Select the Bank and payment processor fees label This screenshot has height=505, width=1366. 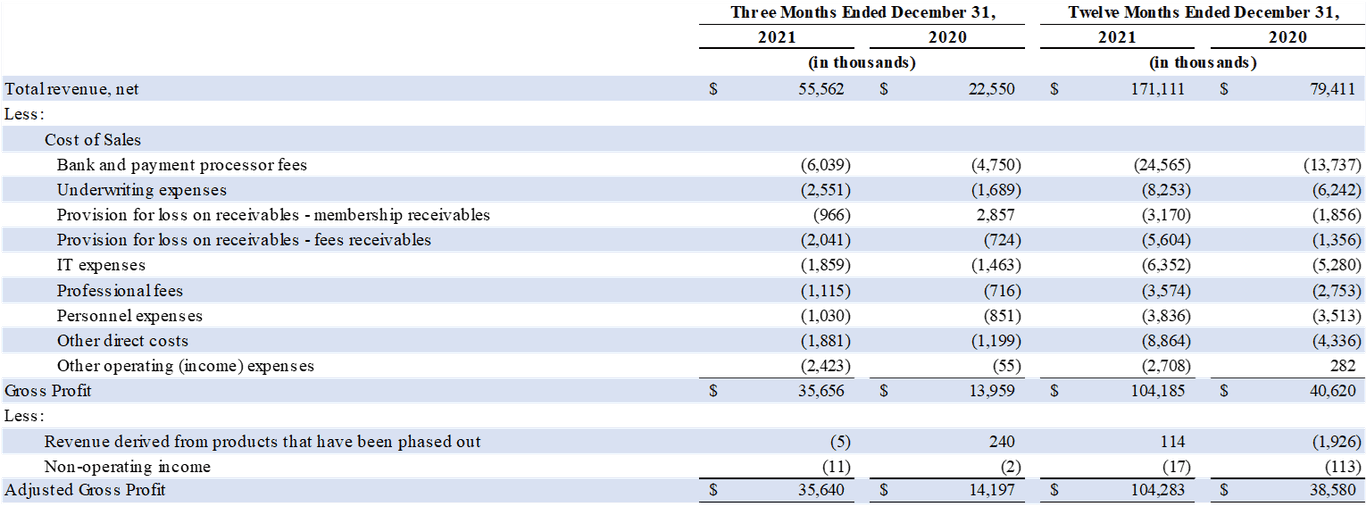(182, 165)
